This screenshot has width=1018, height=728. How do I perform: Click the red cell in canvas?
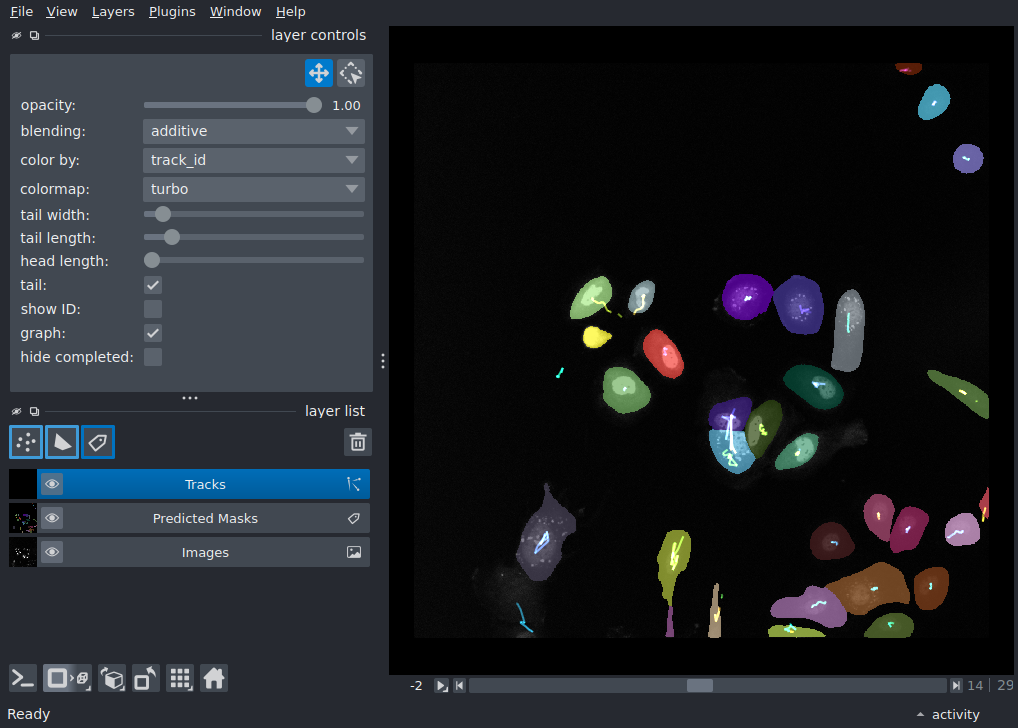[x=664, y=354]
